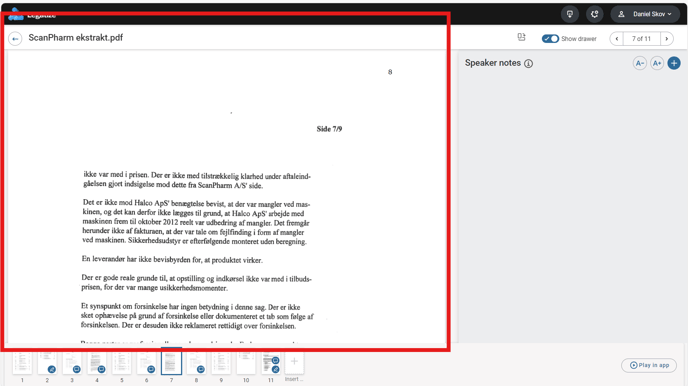This screenshot has height=386, width=688.
Task: Toggle the Show drawer switch
Action: 550,39
